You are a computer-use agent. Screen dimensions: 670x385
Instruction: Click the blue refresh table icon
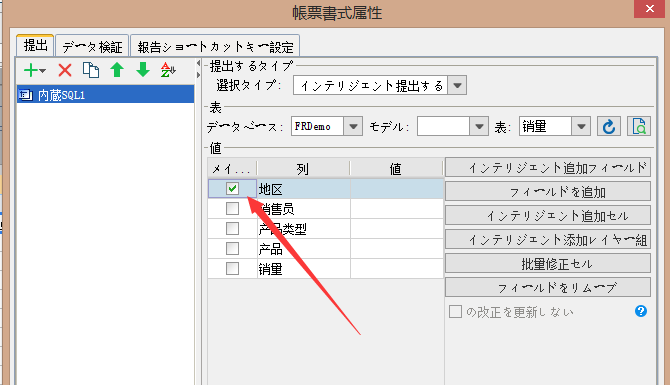tap(608, 126)
